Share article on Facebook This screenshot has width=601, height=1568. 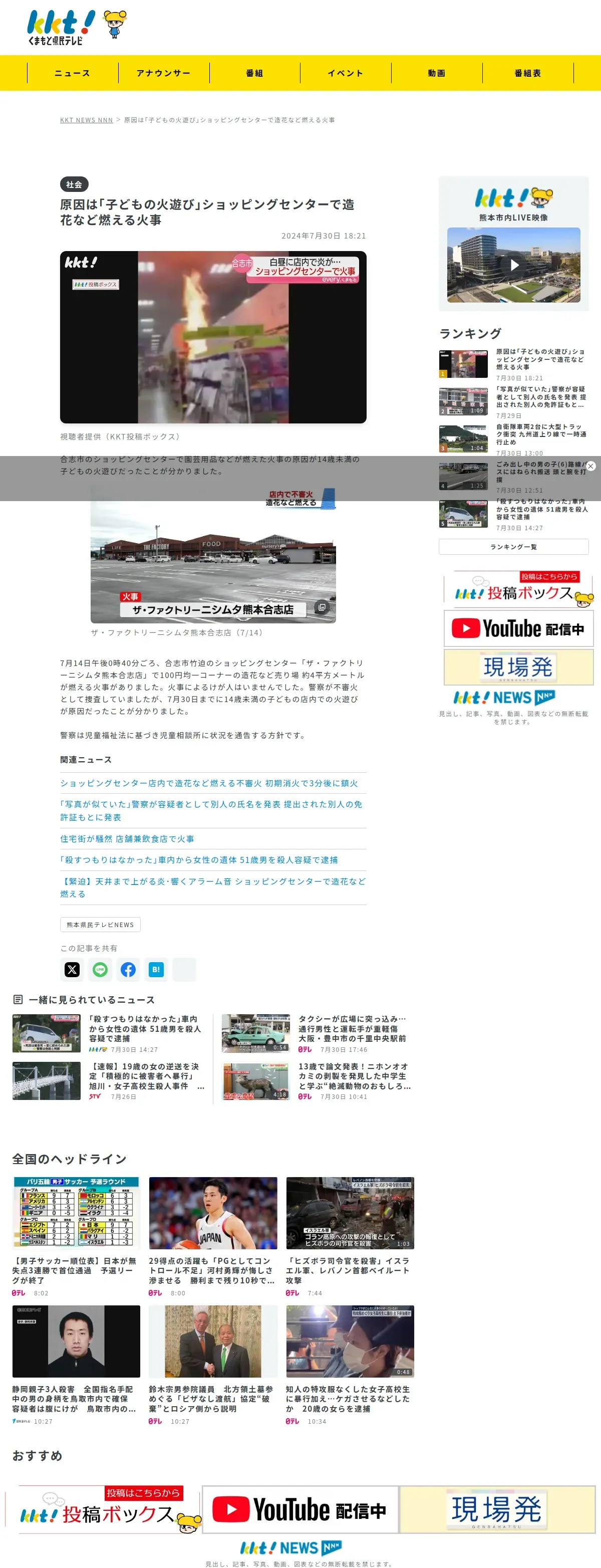pyautogui.click(x=128, y=969)
